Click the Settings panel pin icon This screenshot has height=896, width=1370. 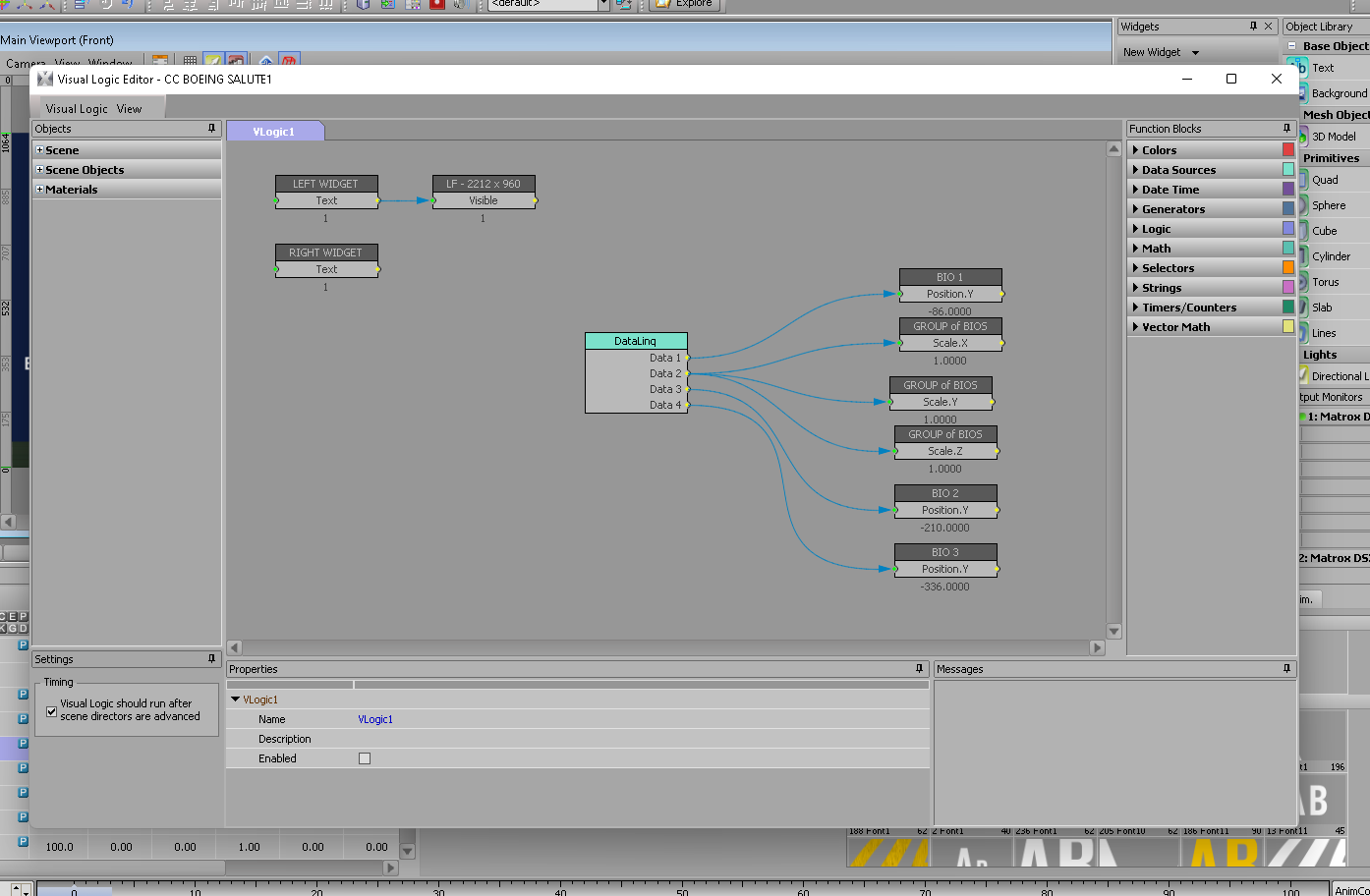point(211,659)
